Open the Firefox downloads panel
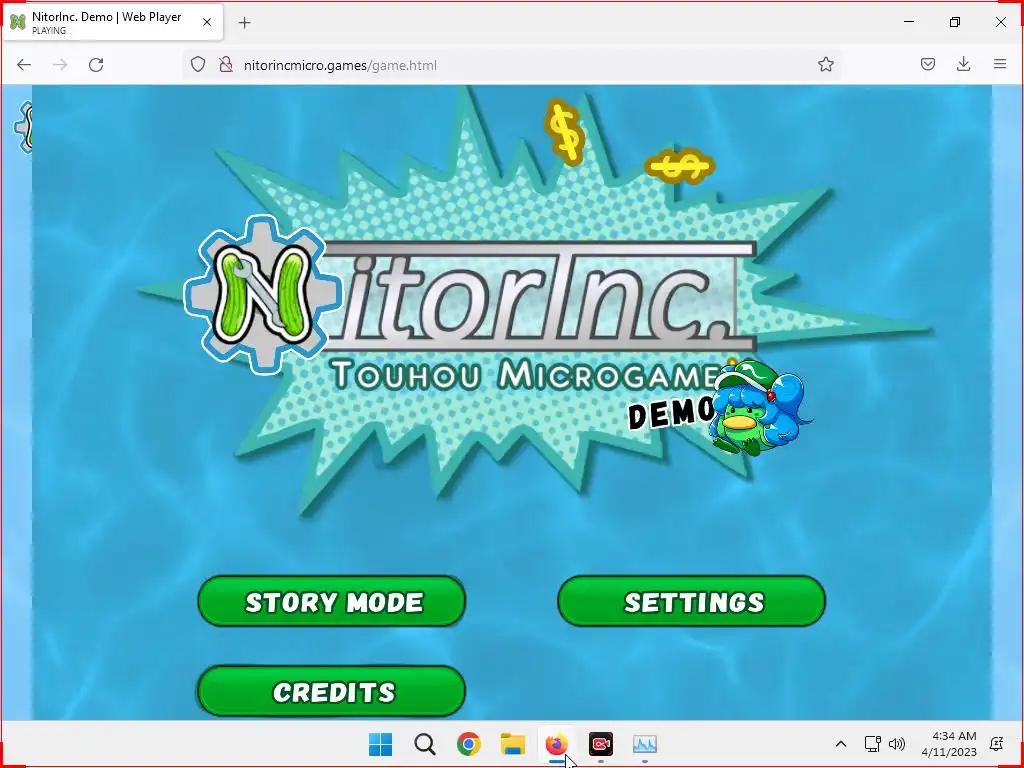1024x768 pixels. (x=963, y=65)
